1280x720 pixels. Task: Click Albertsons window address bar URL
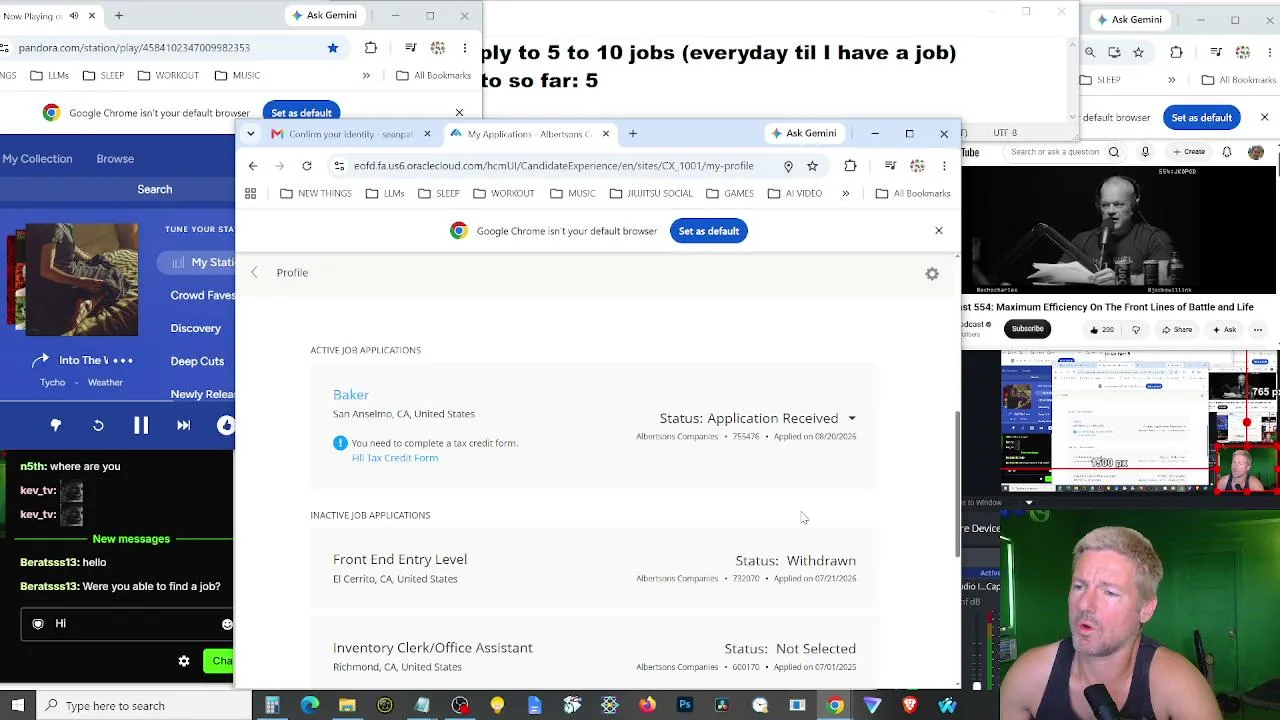(553, 166)
